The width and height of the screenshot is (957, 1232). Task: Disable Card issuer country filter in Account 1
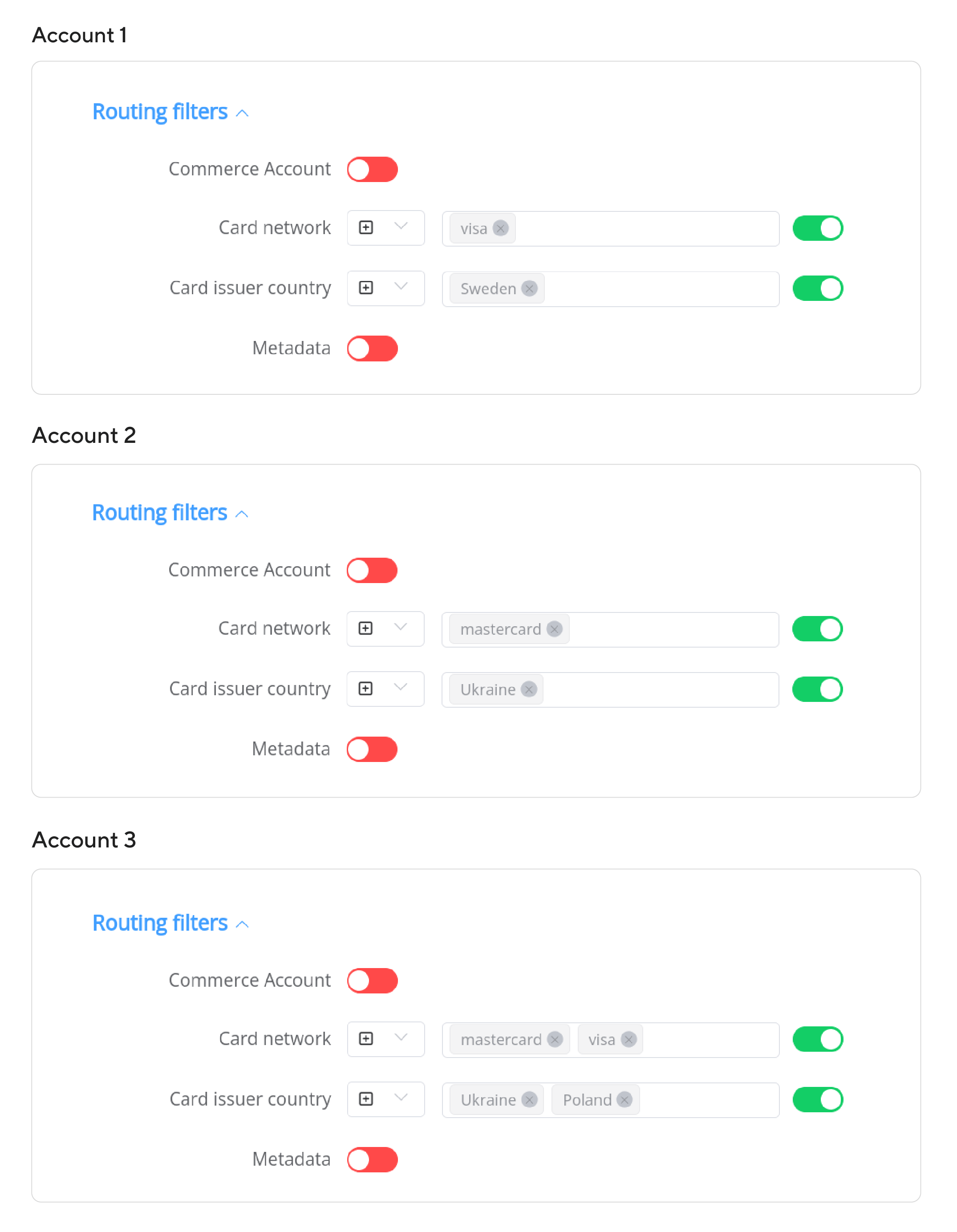[x=818, y=289]
